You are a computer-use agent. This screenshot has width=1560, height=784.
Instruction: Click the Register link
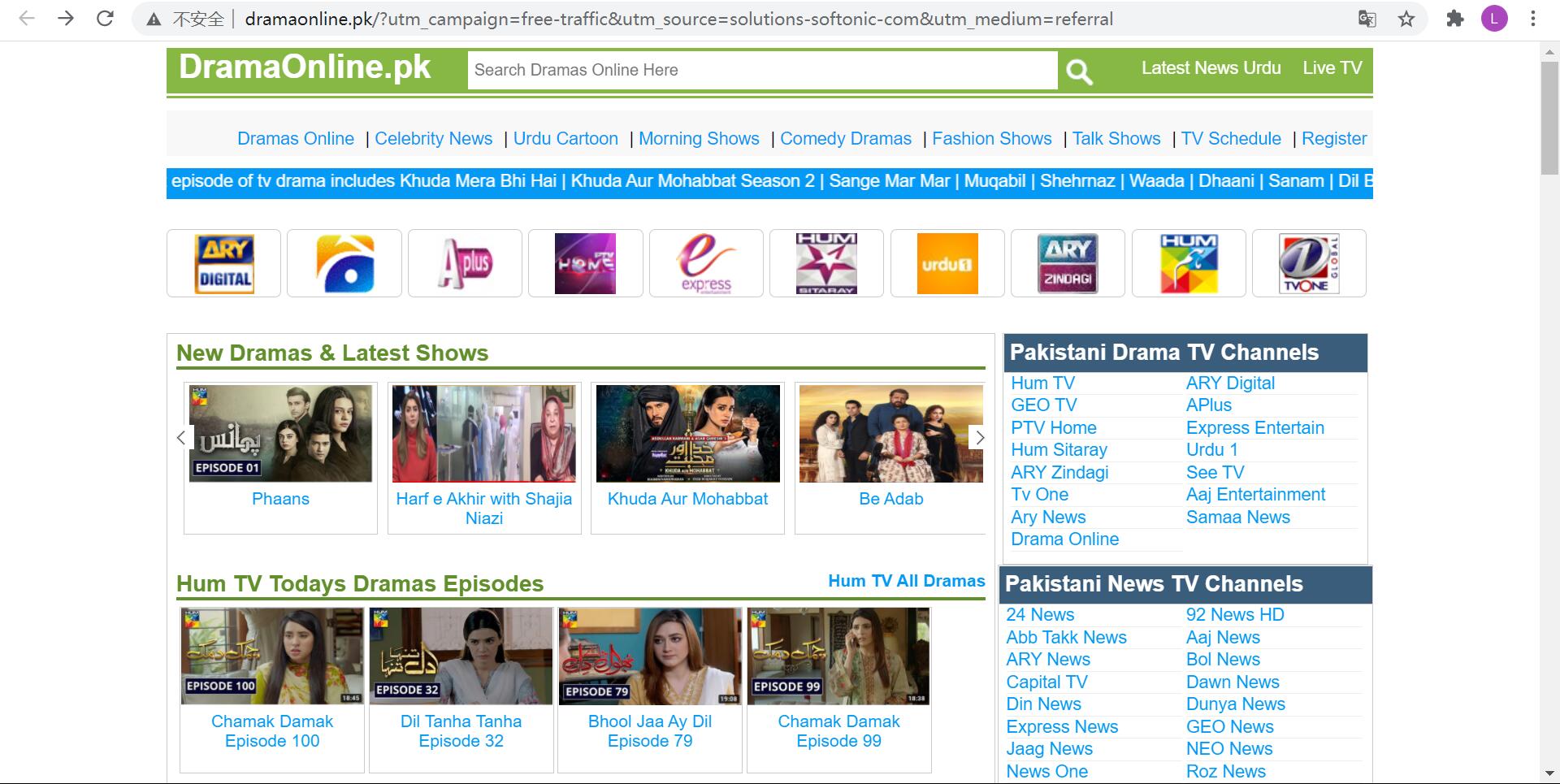[x=1334, y=138]
